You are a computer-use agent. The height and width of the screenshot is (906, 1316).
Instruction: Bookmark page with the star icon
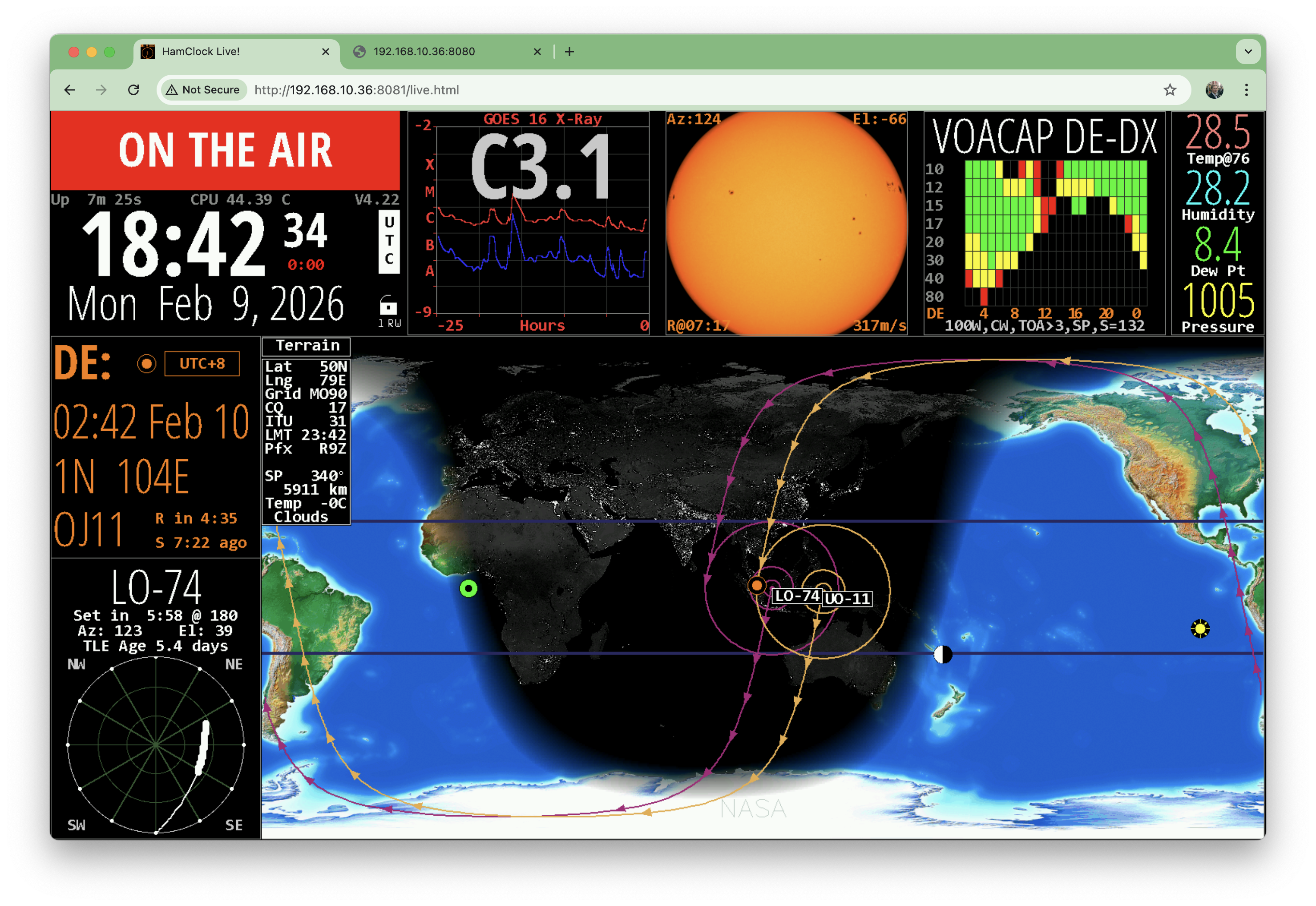click(x=1170, y=90)
